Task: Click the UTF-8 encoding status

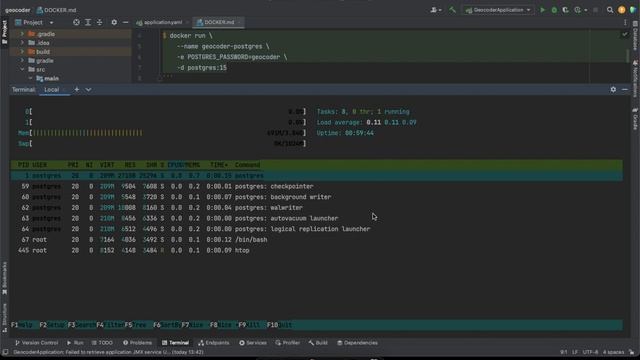Action: click(x=590, y=352)
